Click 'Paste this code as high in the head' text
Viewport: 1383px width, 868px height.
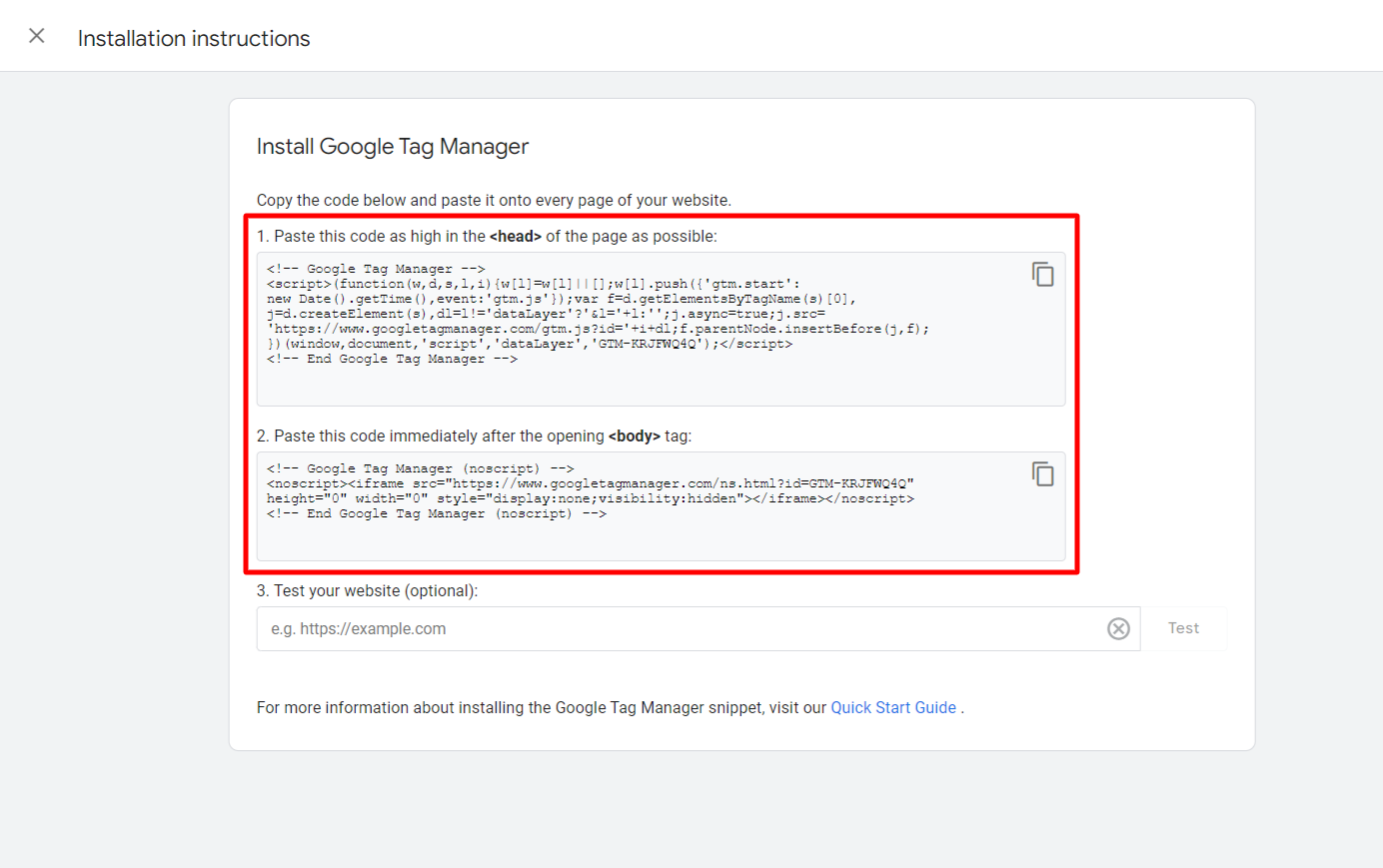click(x=487, y=236)
